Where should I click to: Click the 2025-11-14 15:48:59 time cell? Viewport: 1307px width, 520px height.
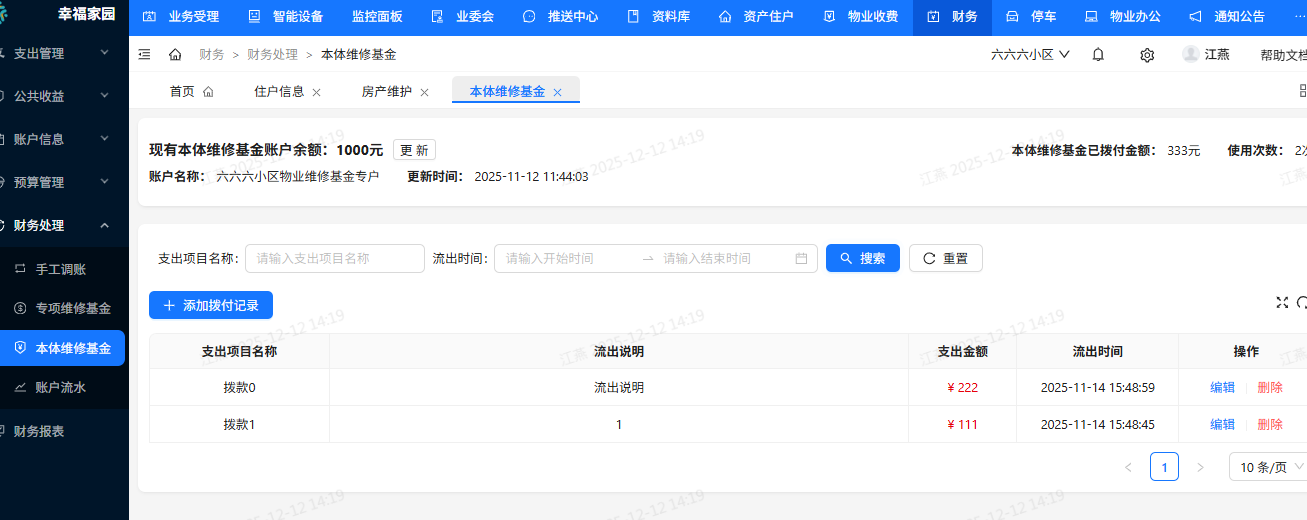[1097, 387]
